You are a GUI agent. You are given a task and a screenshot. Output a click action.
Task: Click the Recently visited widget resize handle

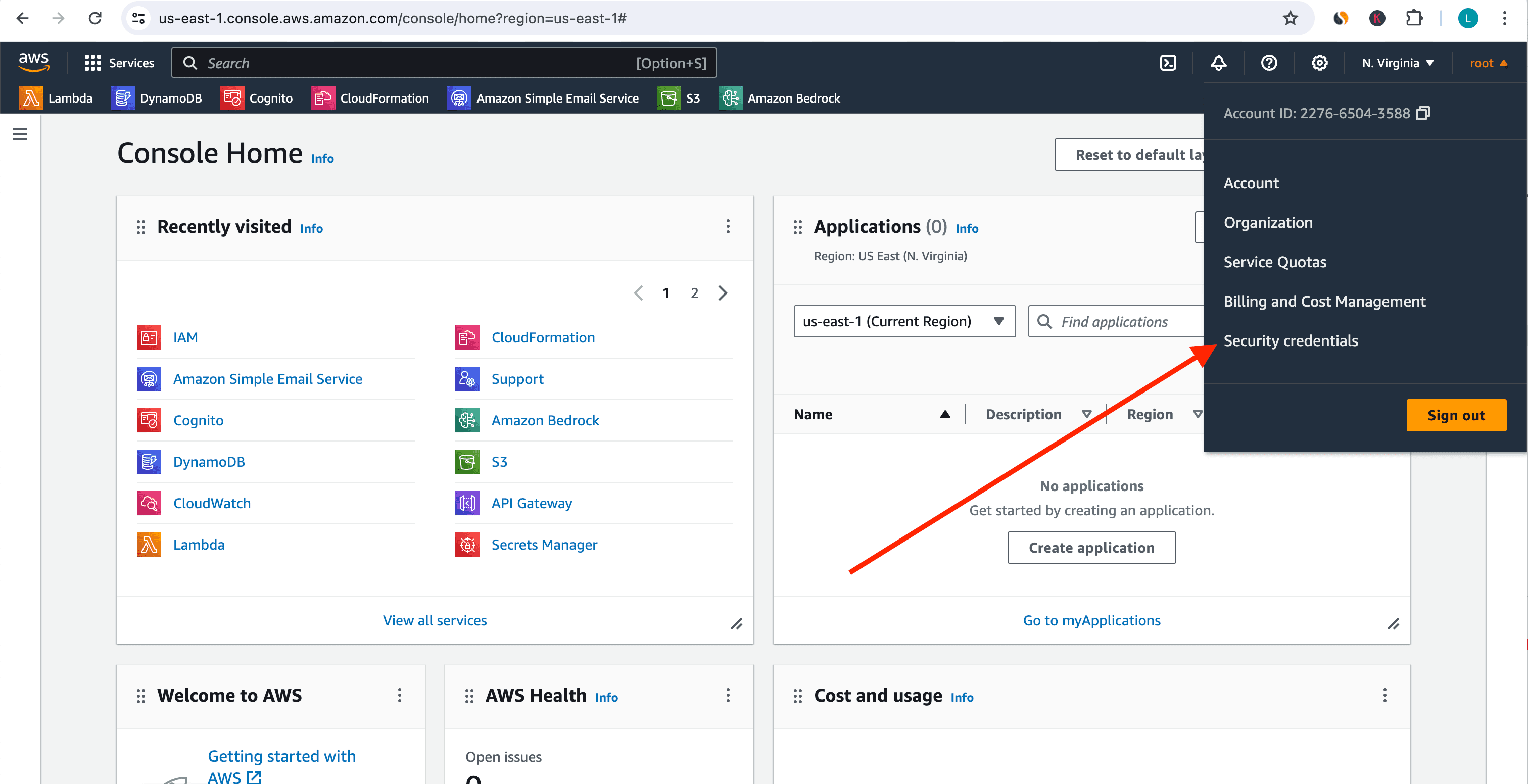pyautogui.click(x=736, y=624)
